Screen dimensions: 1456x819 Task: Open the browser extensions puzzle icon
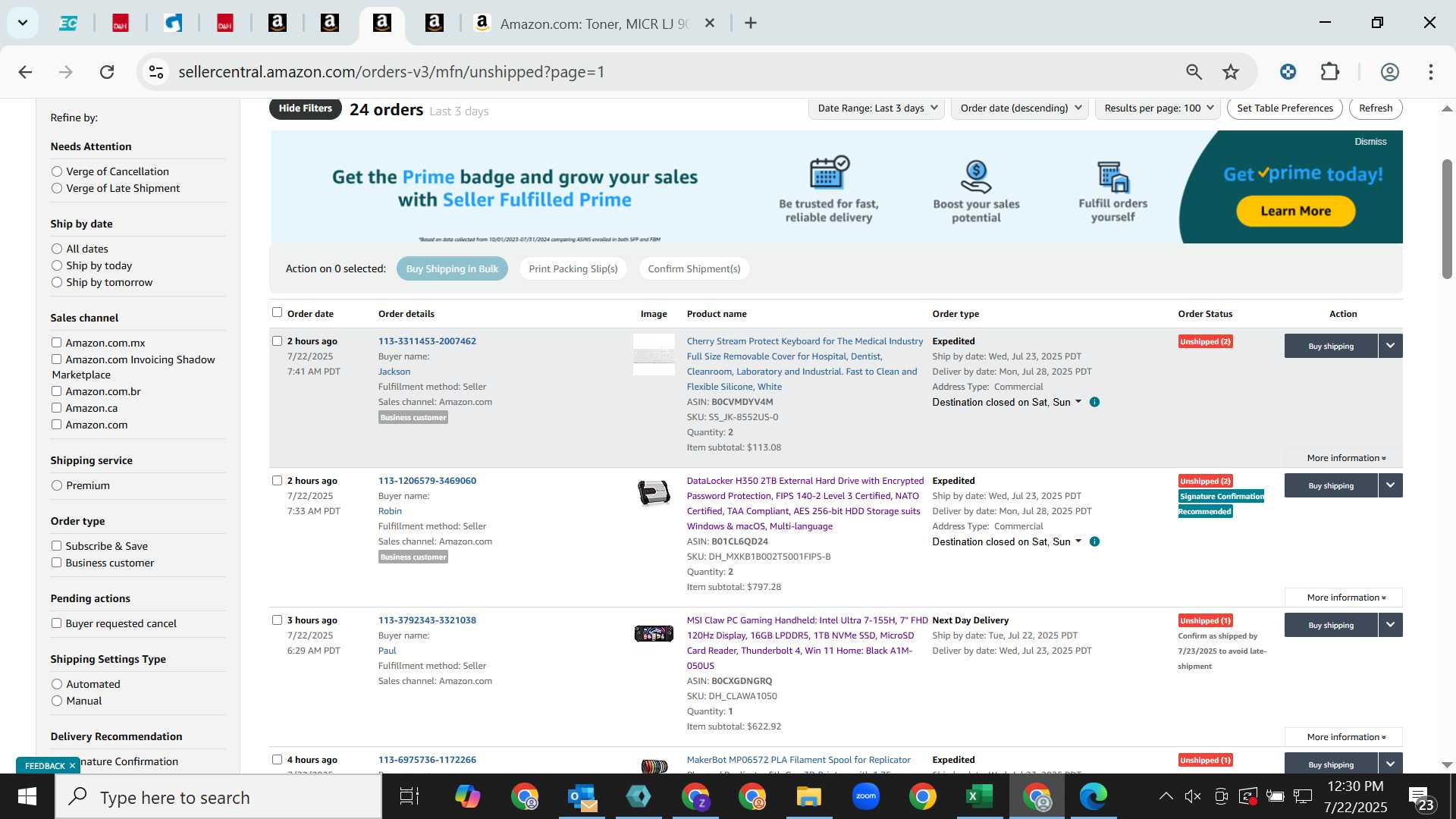1330,72
